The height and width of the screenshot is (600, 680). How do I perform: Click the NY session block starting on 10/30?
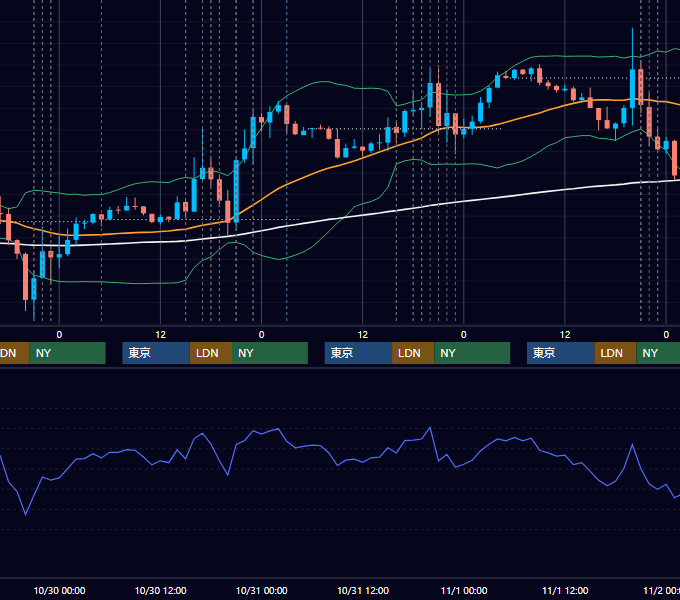coord(270,353)
